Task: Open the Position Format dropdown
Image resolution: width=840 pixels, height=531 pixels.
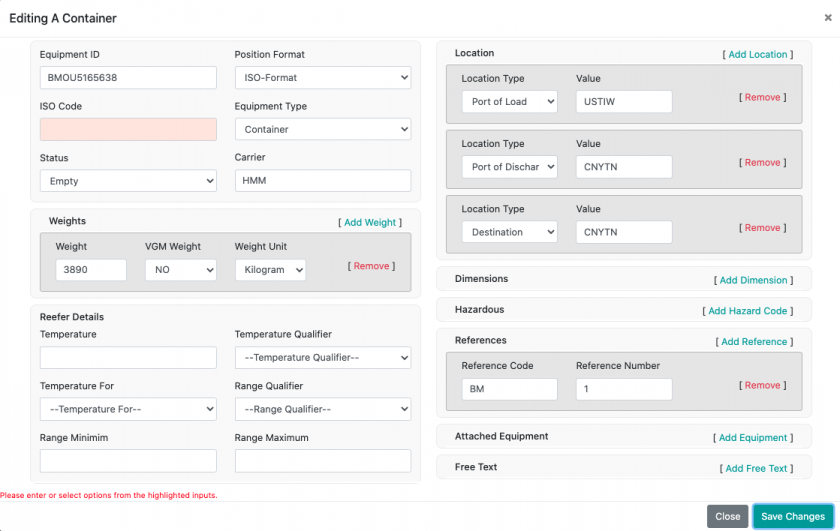Action: [322, 77]
